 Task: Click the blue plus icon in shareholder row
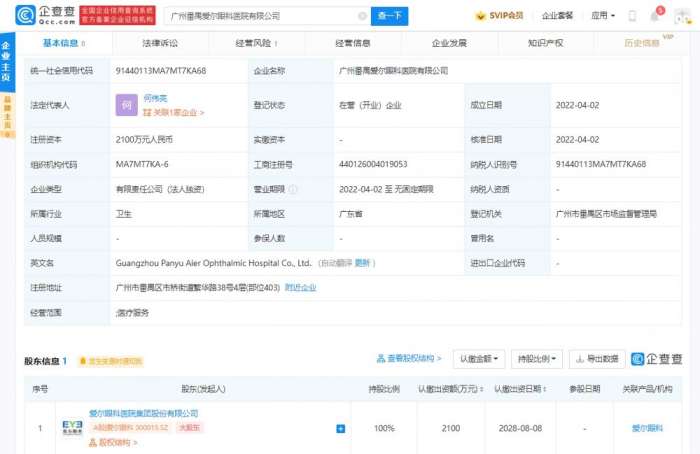tap(341, 429)
